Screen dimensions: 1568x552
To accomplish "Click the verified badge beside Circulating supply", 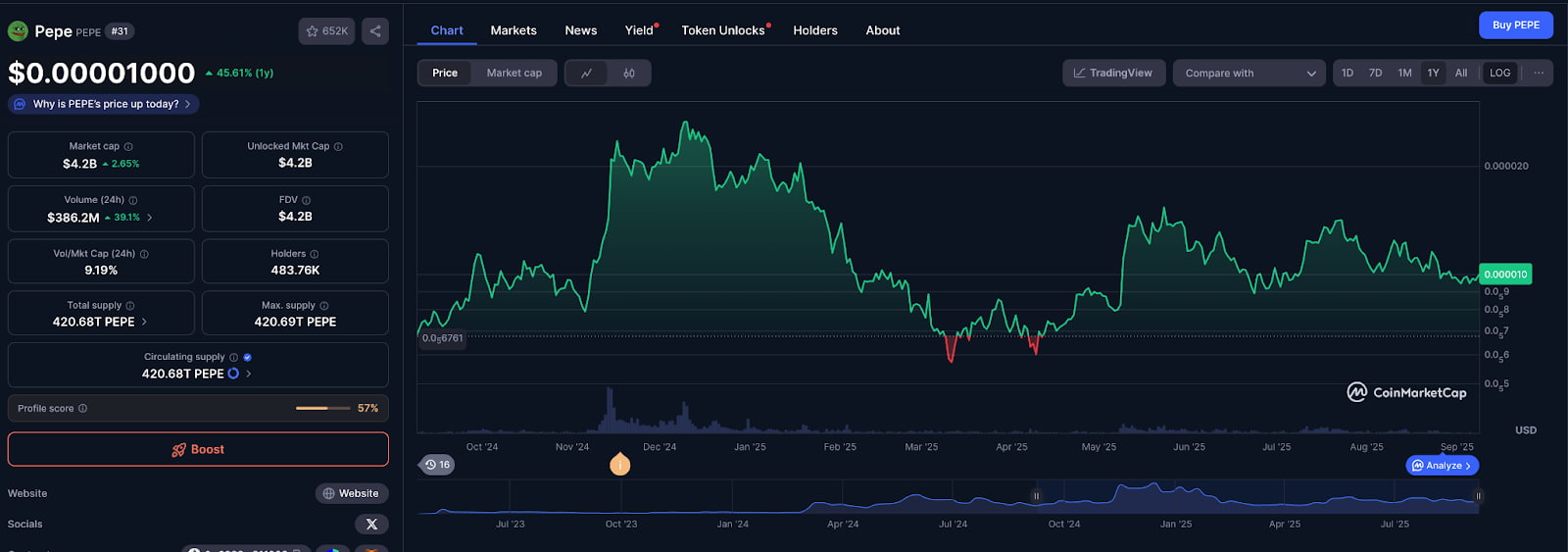I will click(x=247, y=357).
